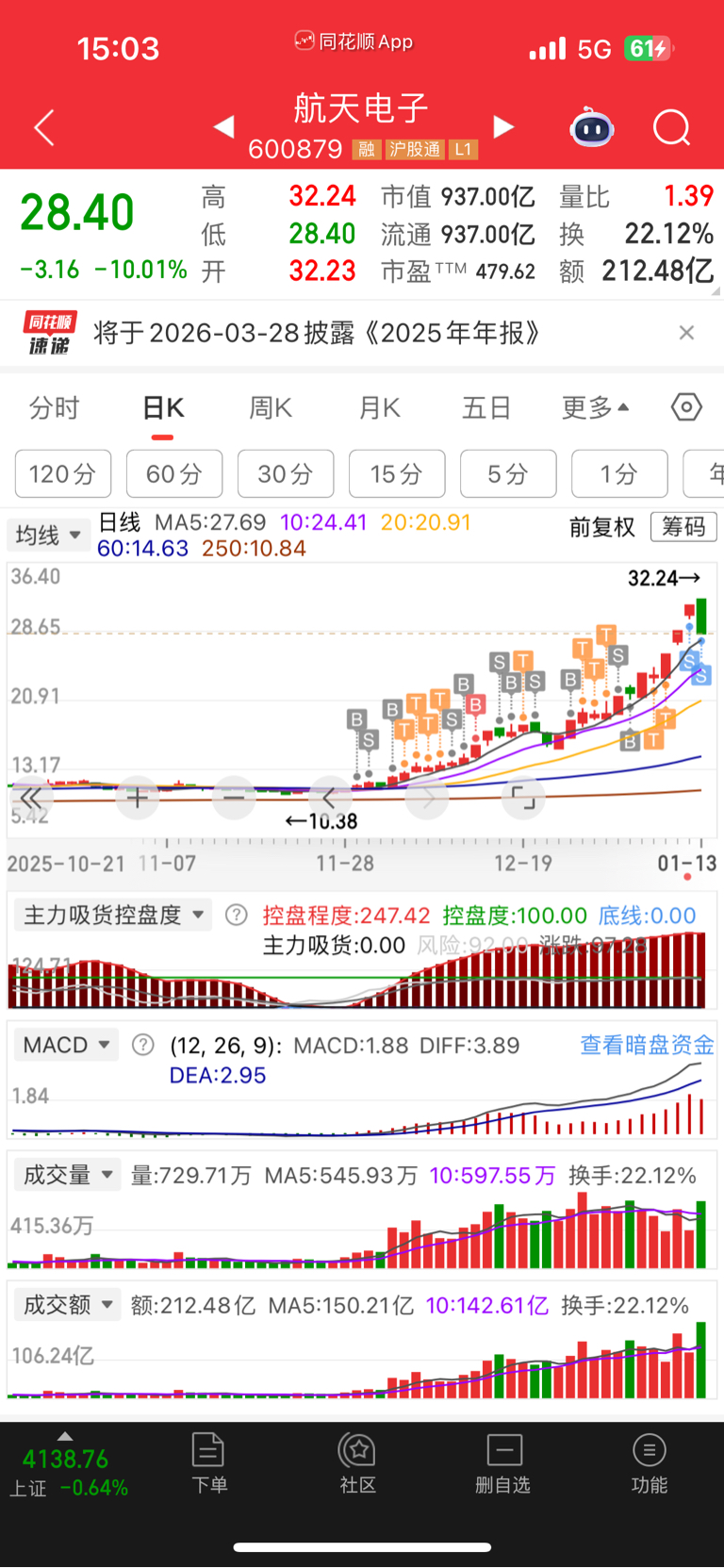Move chart right with the chevron button
Image resolution: width=724 pixels, height=1568 pixels.
point(427,798)
